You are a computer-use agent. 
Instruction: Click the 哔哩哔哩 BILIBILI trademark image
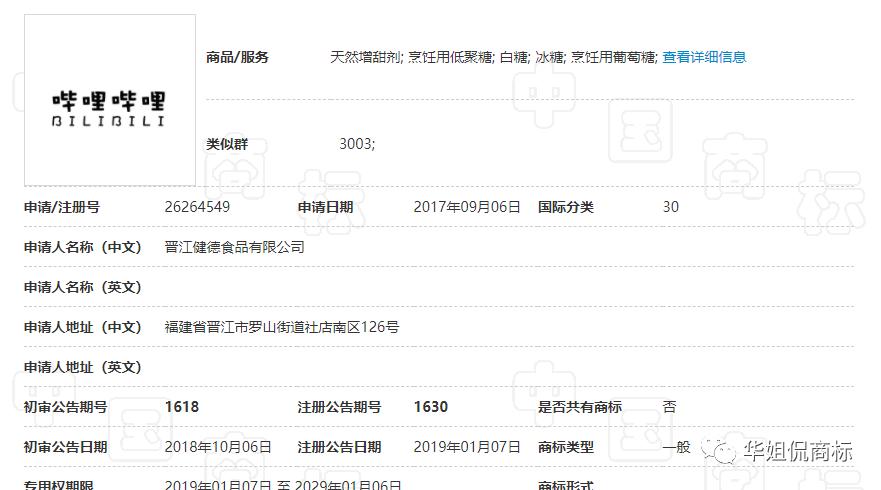(110, 100)
